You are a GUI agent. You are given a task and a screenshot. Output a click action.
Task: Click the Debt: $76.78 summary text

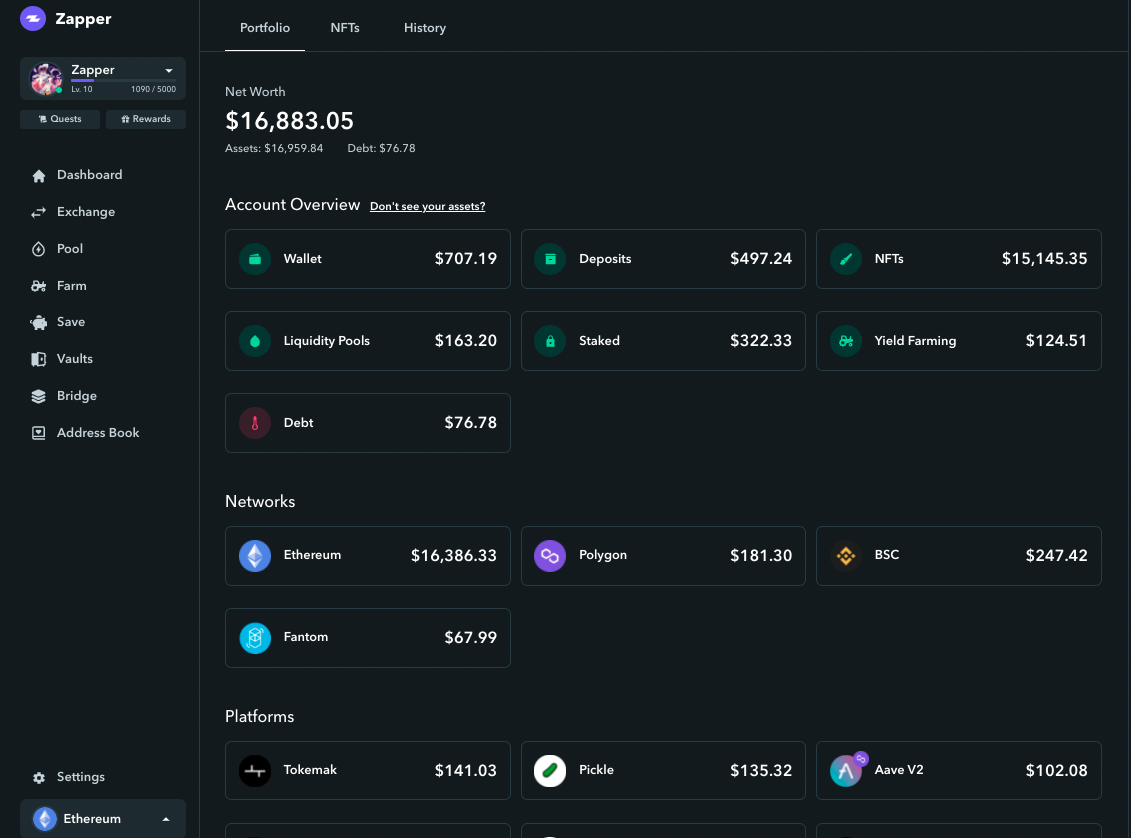[382, 149]
